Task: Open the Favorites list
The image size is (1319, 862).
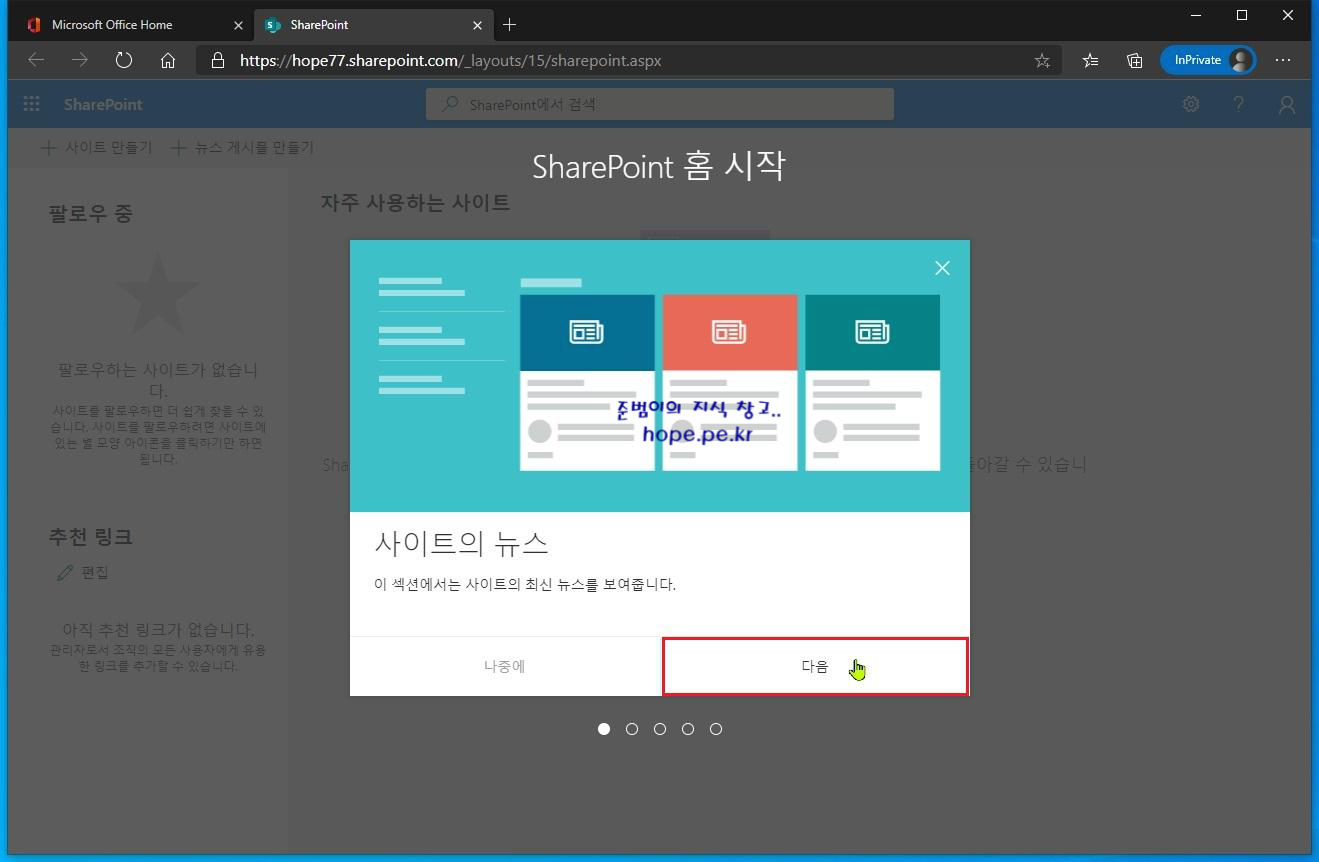Action: [x=1091, y=60]
